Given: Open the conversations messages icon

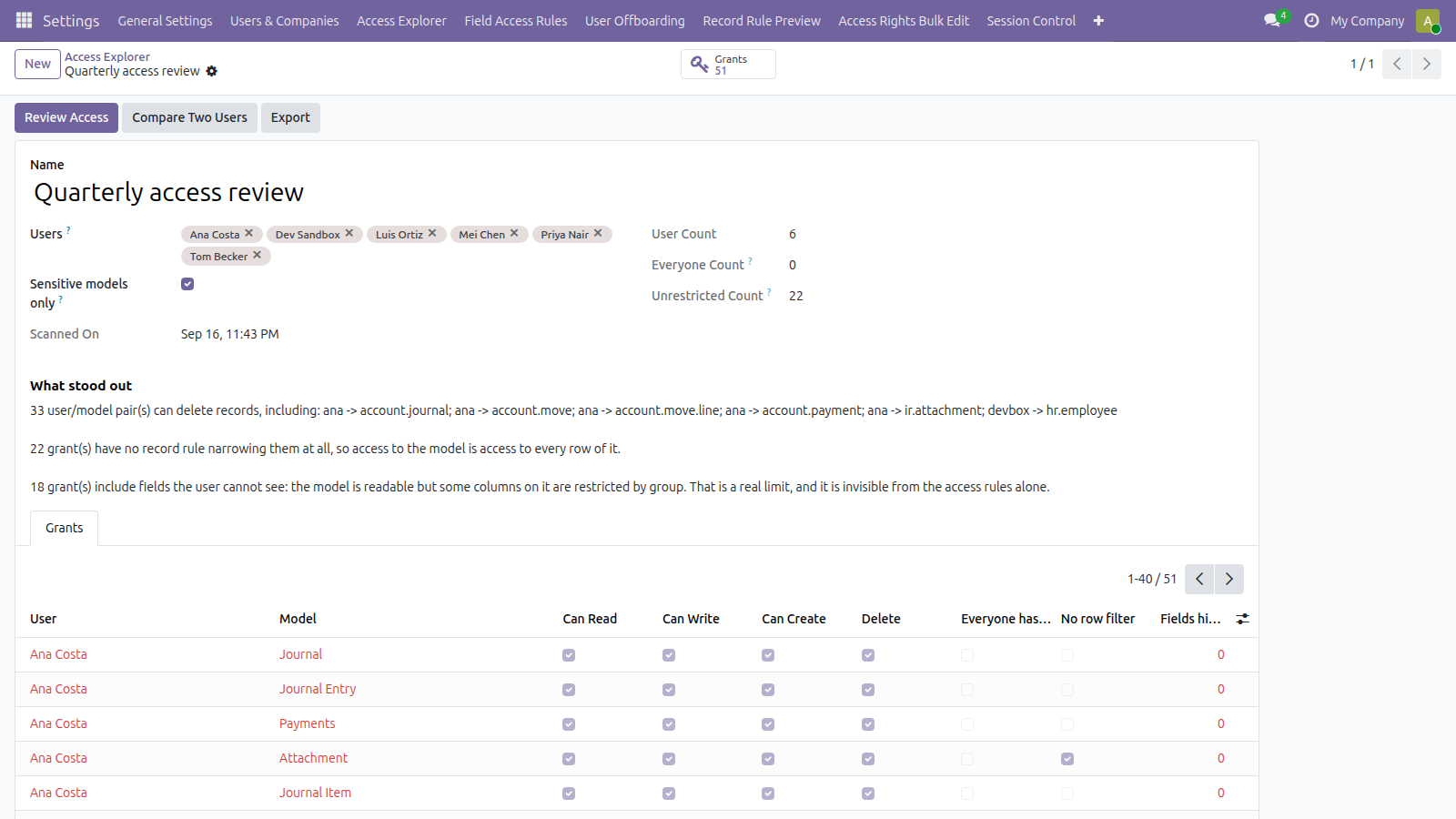Looking at the screenshot, I should [1272, 20].
